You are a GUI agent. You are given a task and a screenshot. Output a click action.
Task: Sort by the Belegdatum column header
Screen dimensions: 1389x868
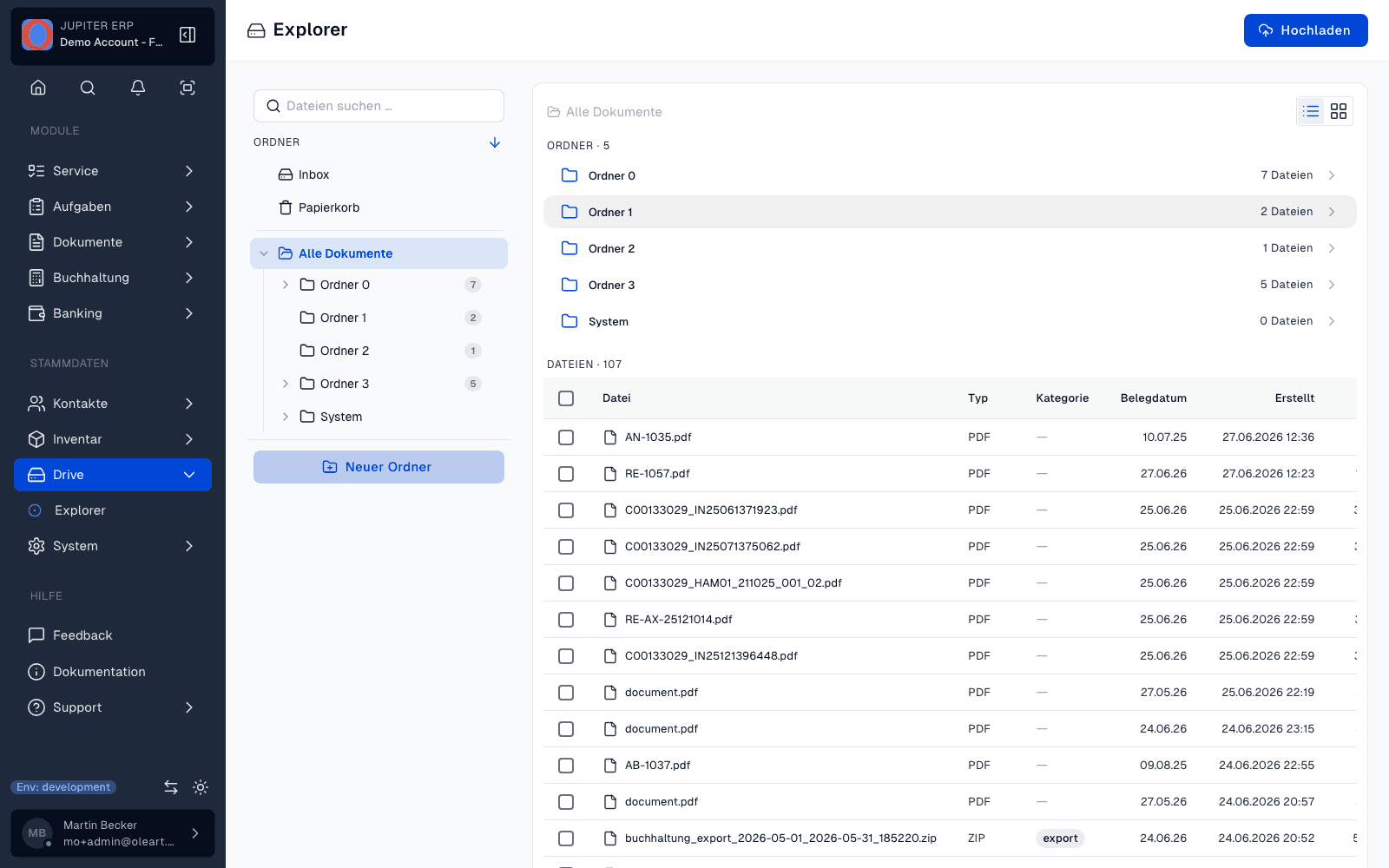1153,398
